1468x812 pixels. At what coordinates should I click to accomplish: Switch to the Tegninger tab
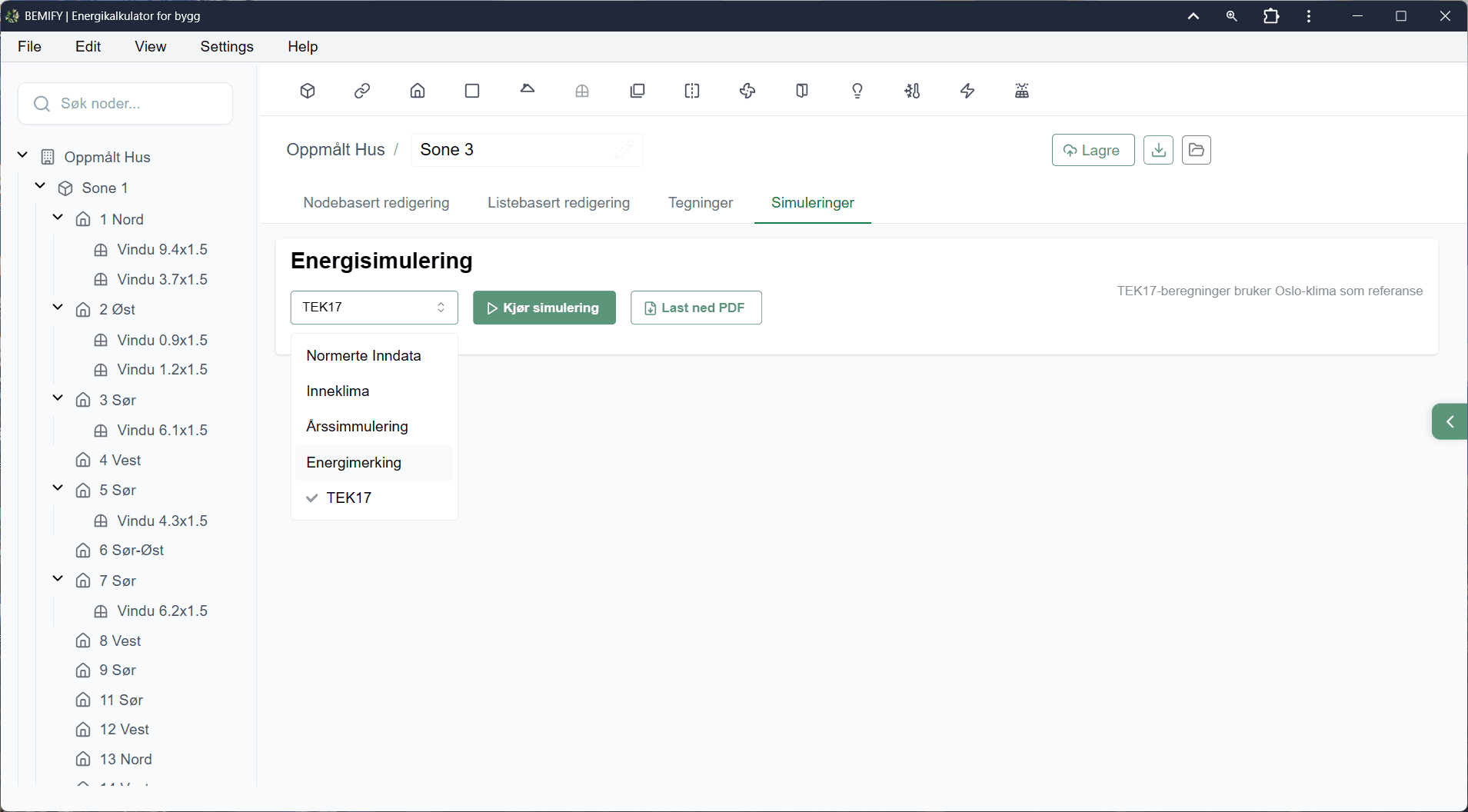click(700, 202)
